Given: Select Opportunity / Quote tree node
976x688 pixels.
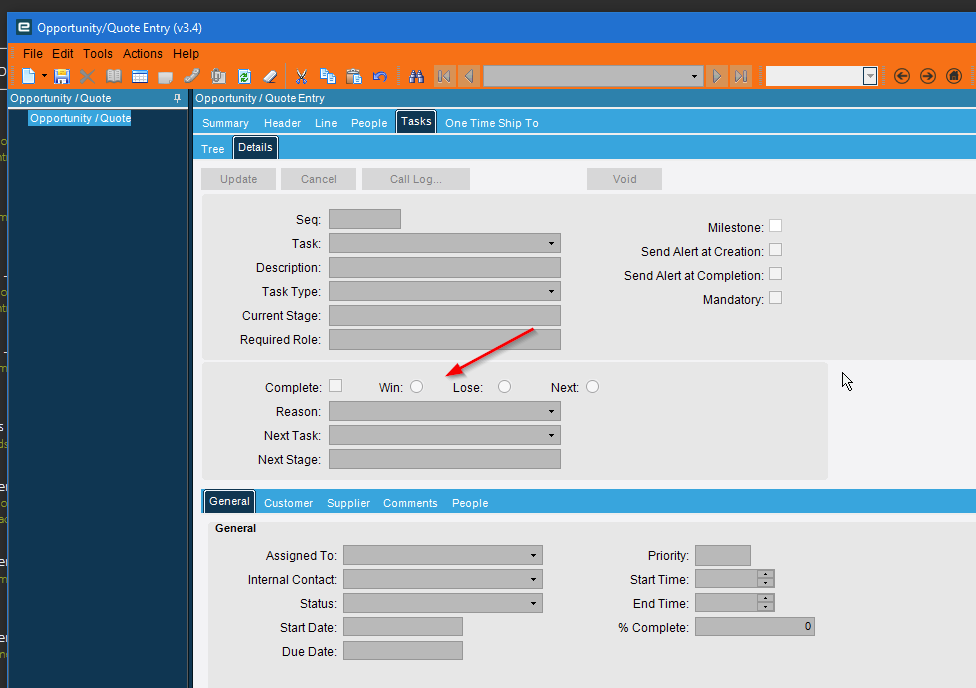Looking at the screenshot, I should (x=80, y=118).
